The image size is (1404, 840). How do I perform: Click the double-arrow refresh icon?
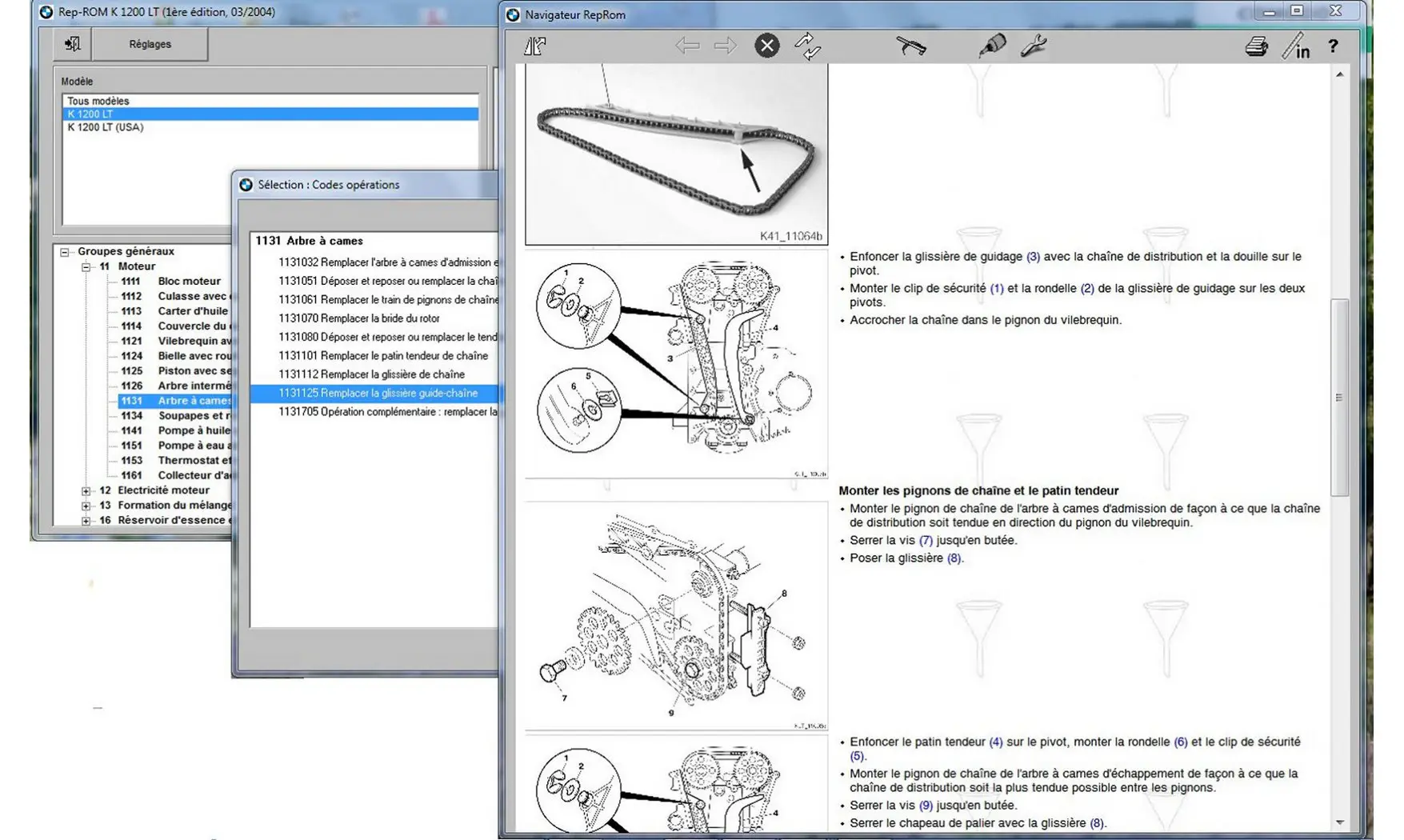(x=807, y=46)
